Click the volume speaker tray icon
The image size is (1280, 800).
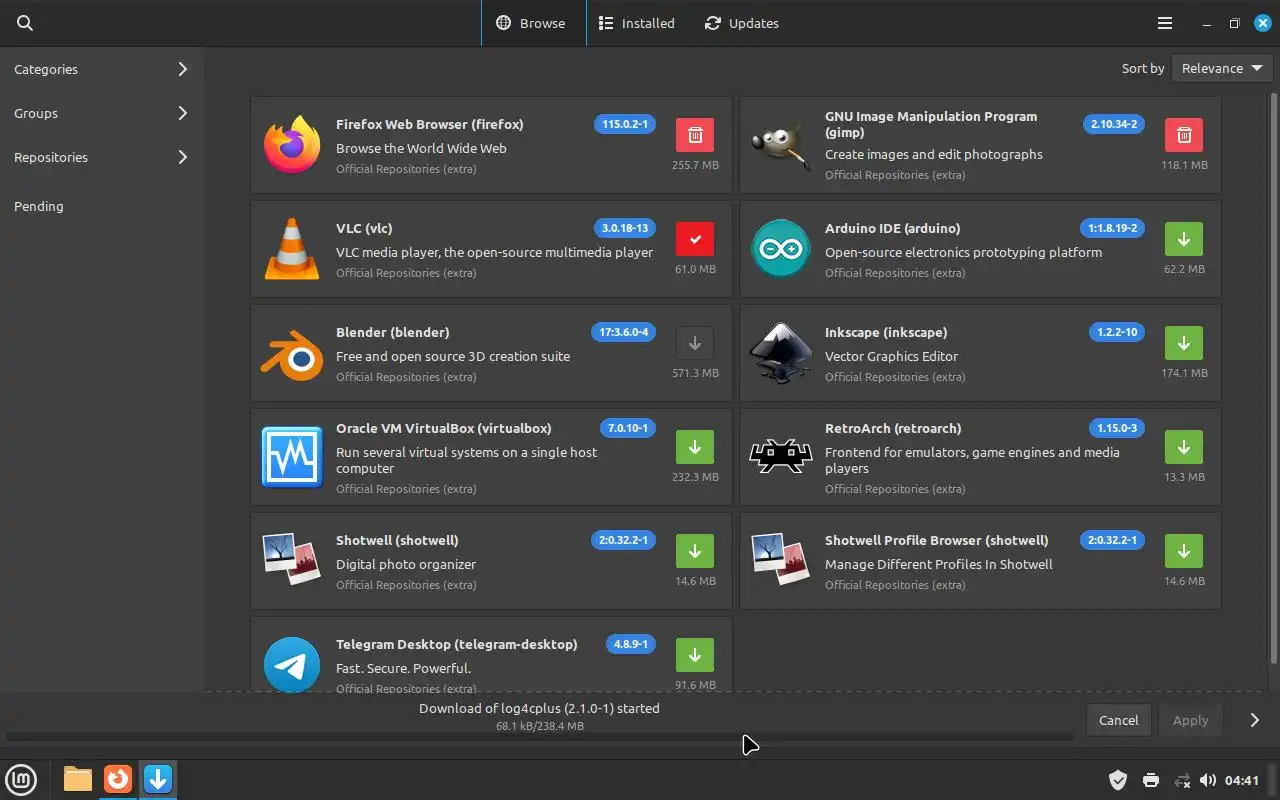click(x=1208, y=780)
